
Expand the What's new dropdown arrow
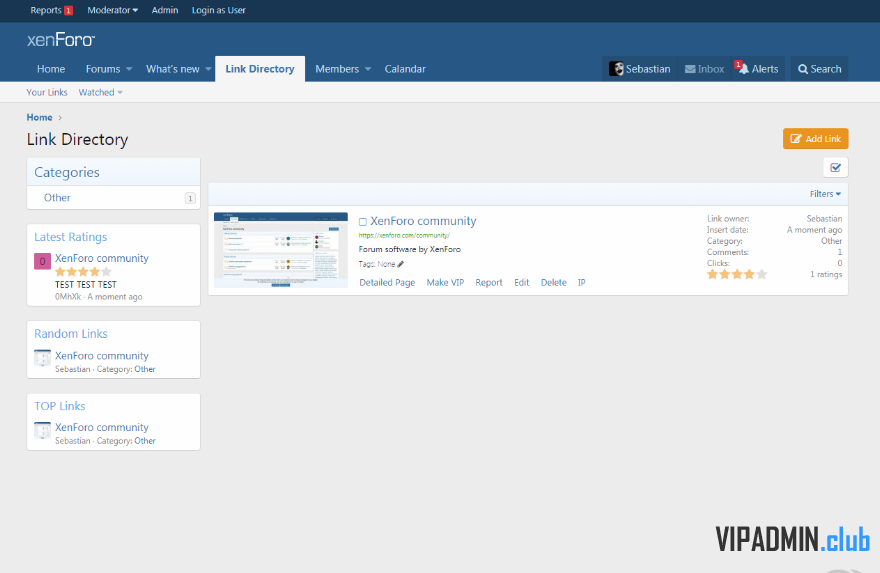click(208, 69)
